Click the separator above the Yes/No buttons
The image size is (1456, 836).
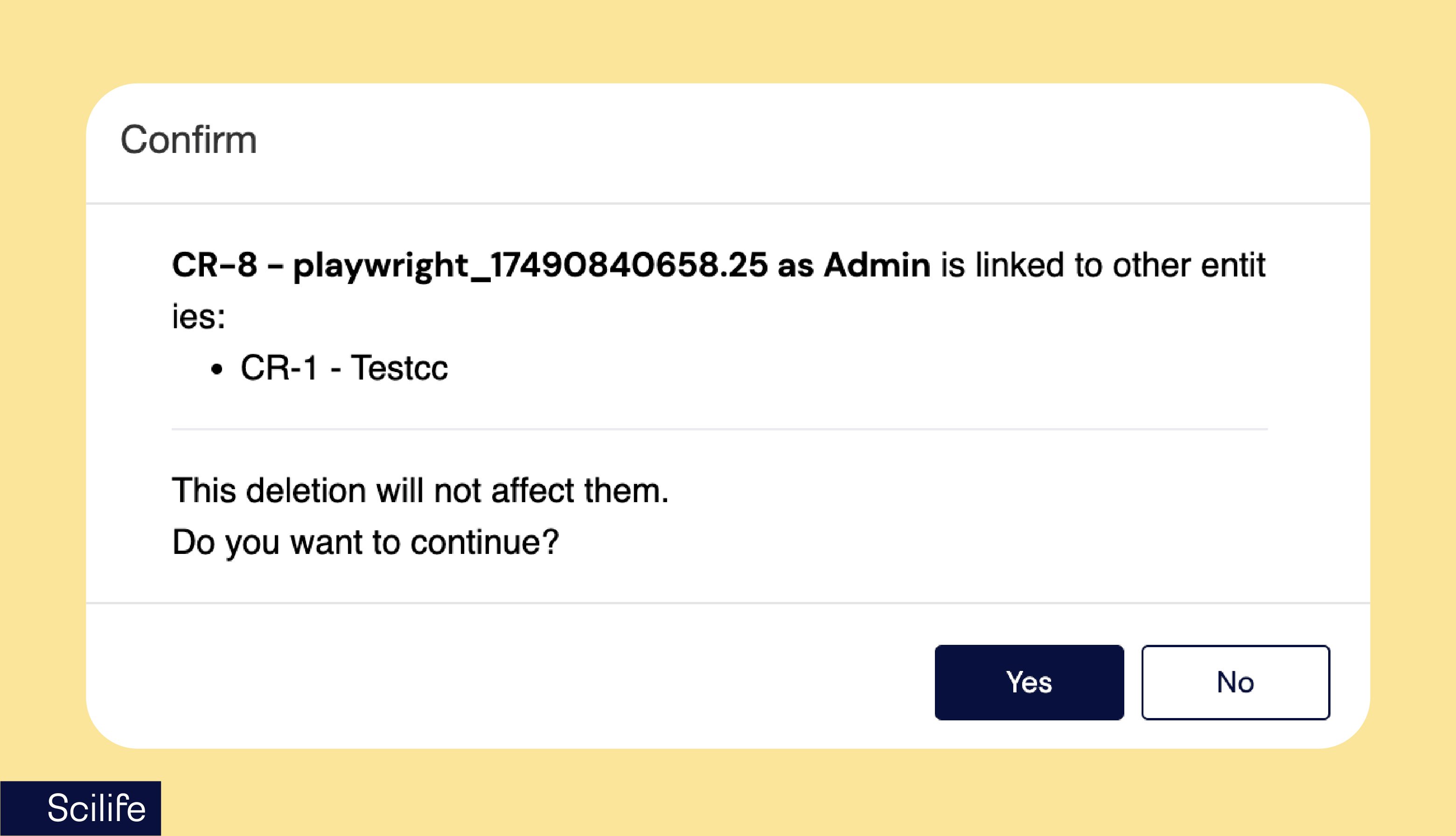point(728,603)
